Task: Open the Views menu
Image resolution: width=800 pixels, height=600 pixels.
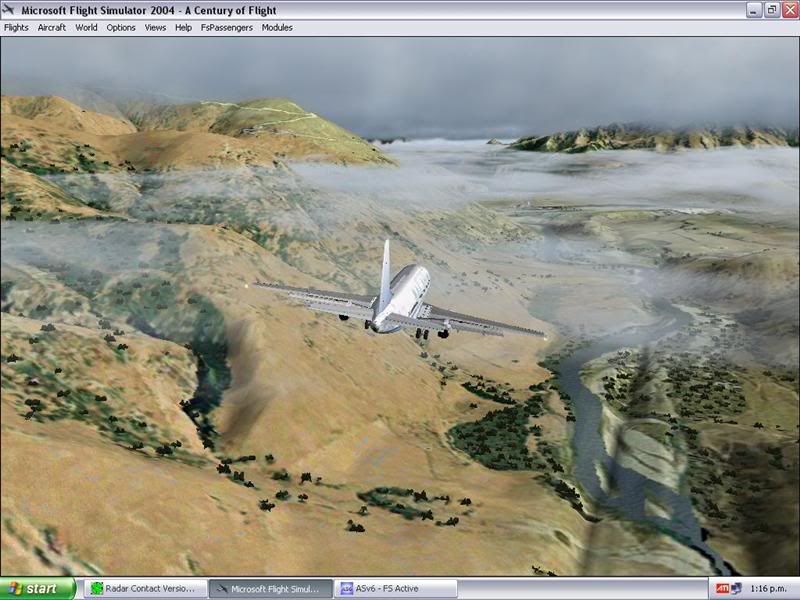Action: (155, 27)
